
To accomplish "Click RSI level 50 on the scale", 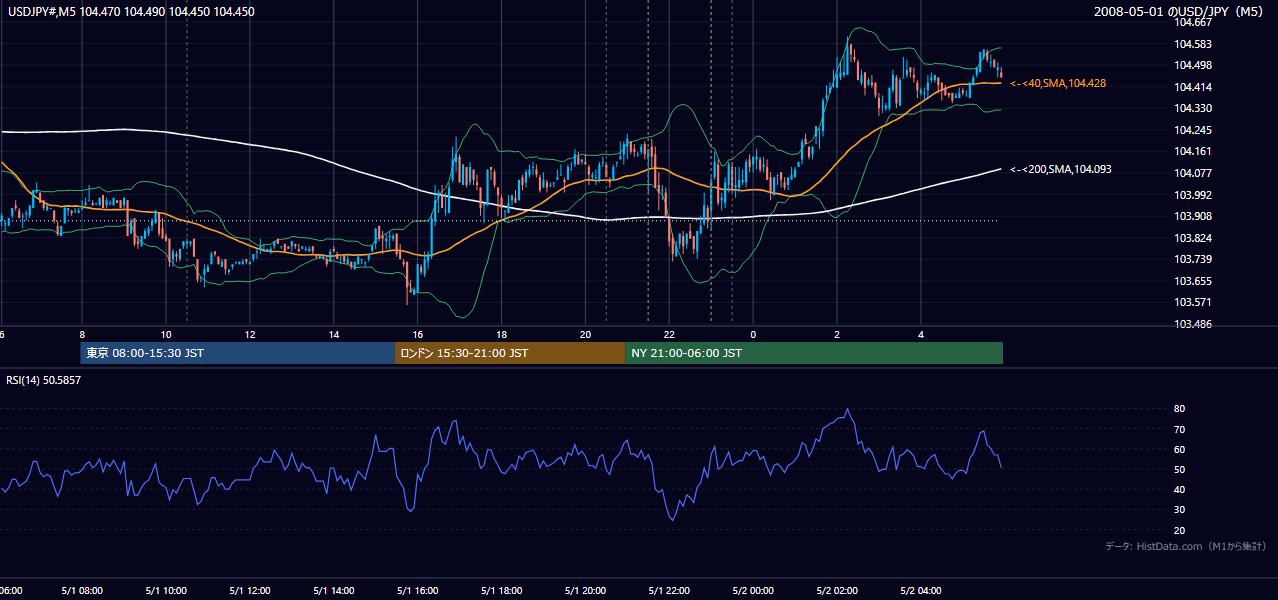I will click(1180, 469).
